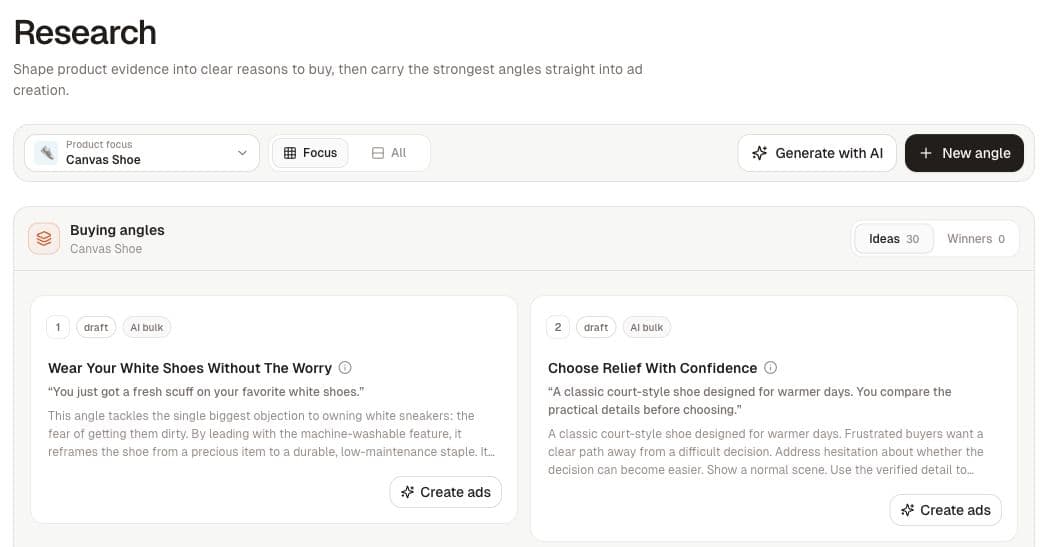Screen dimensions: 1044x547
Task: Click the number 2 badge on second card
Action: [x=558, y=327]
